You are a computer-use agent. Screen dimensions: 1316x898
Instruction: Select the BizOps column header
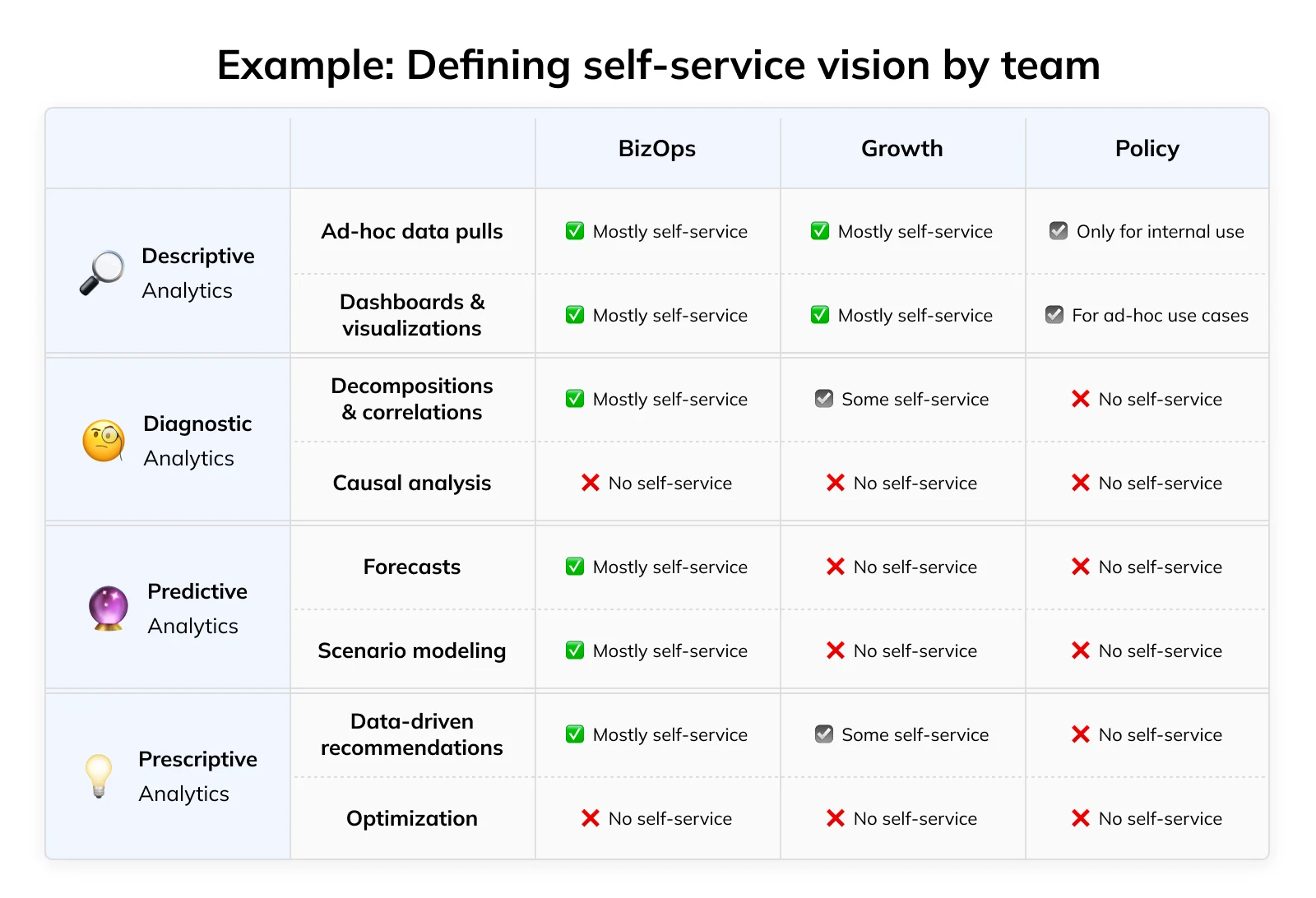tap(657, 149)
